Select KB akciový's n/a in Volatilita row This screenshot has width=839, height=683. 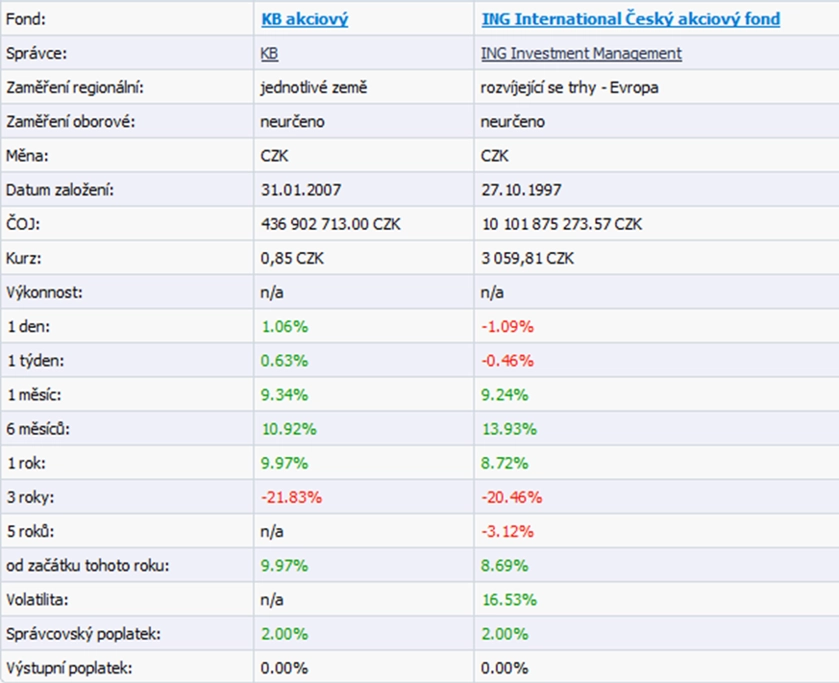point(272,599)
